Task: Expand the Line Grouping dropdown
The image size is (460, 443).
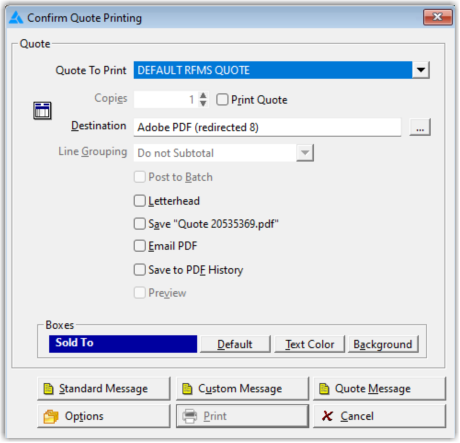Action: point(305,153)
